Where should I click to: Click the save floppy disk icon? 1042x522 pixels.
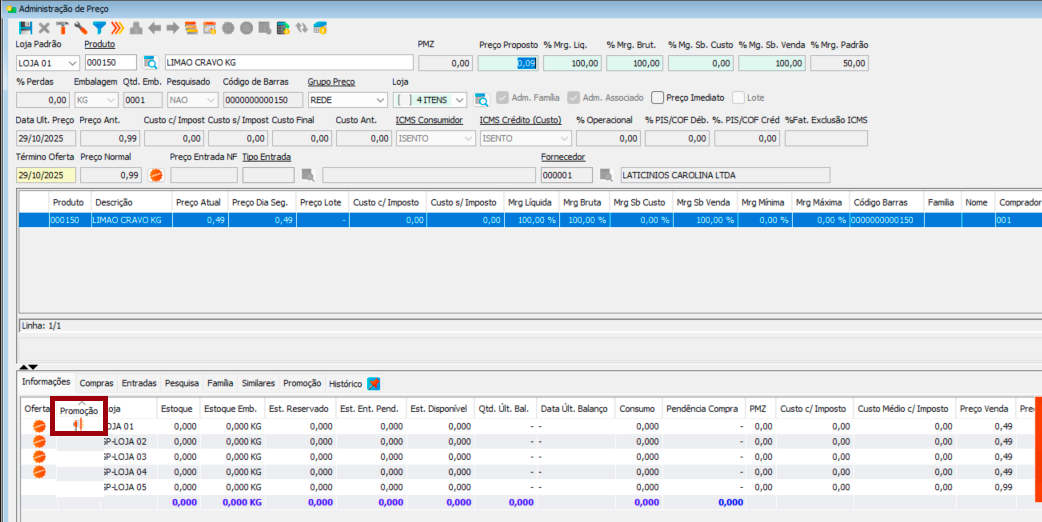click(25, 28)
